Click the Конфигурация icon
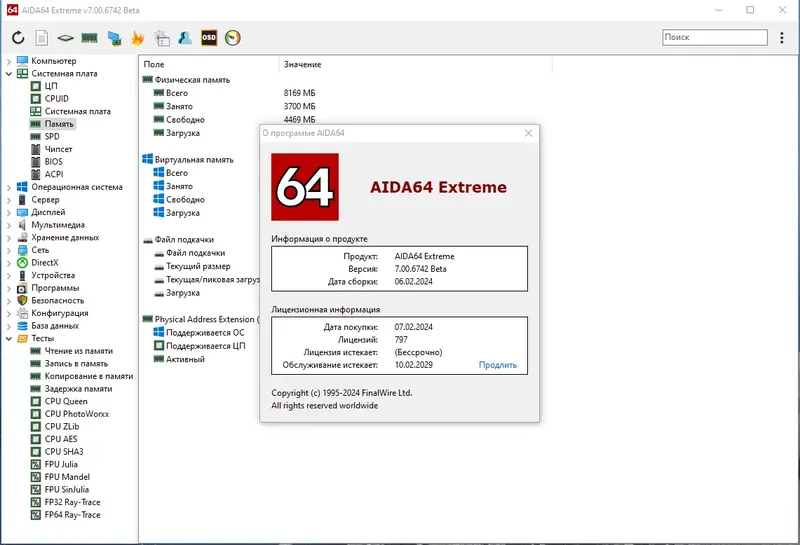 22,313
